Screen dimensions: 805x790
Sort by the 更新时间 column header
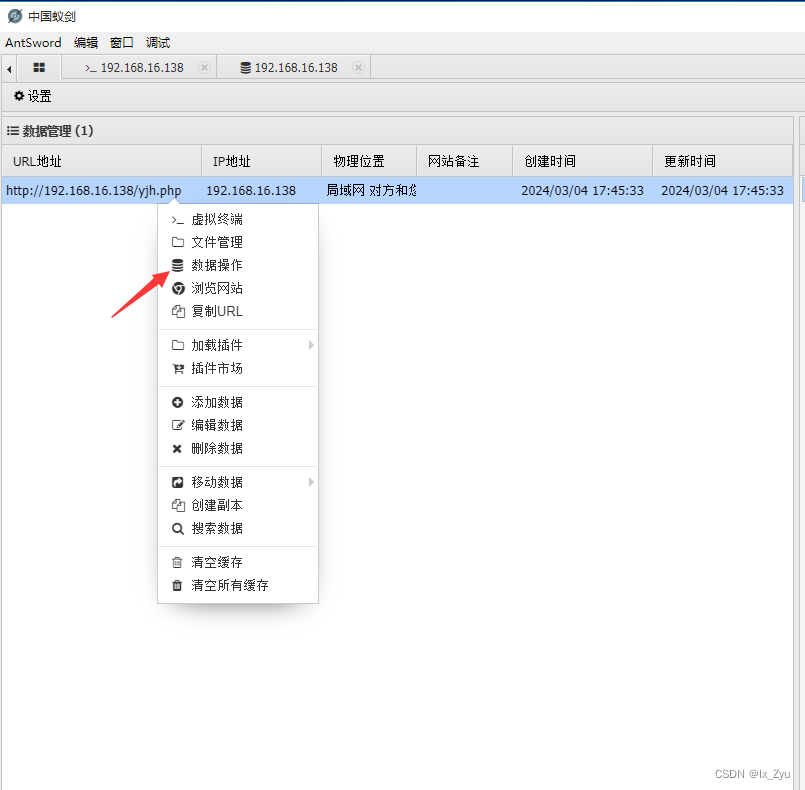click(x=723, y=161)
